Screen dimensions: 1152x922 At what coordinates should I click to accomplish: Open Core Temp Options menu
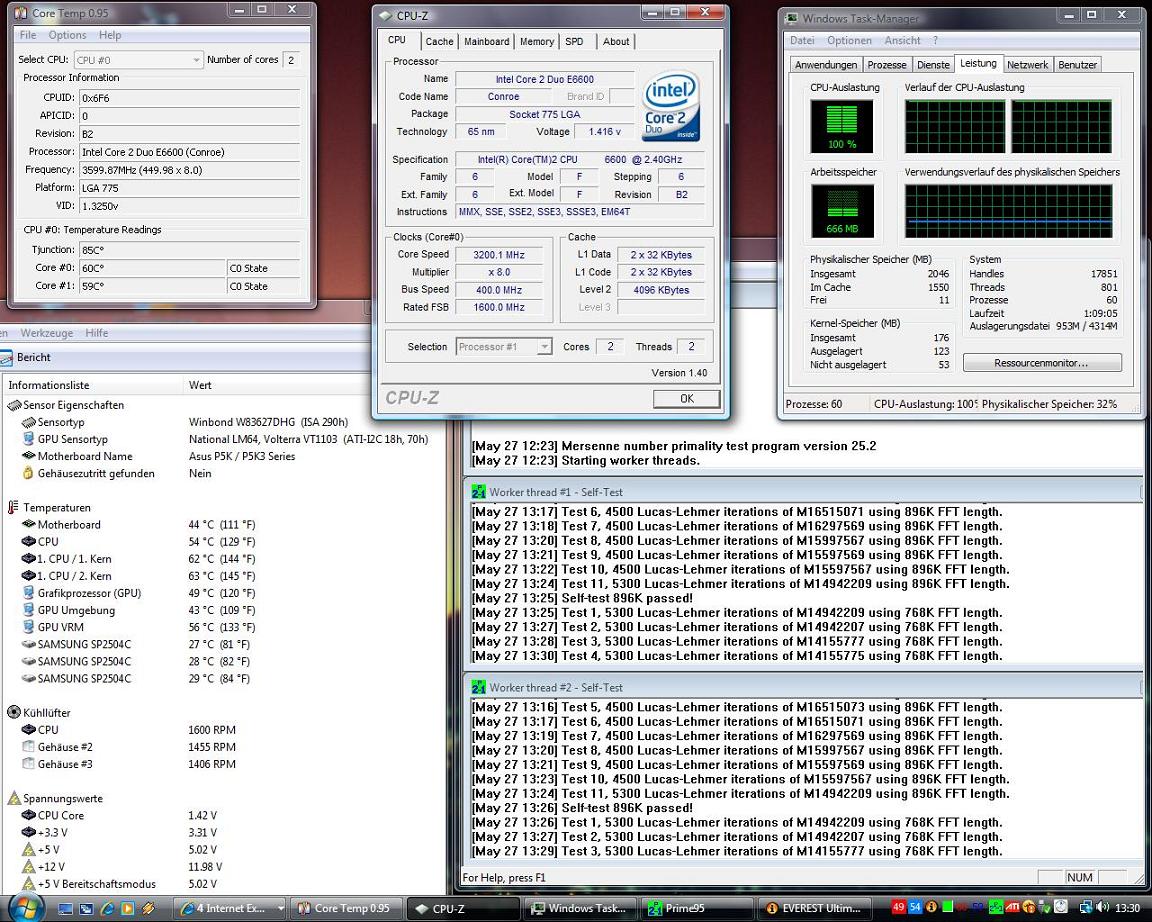click(x=67, y=35)
